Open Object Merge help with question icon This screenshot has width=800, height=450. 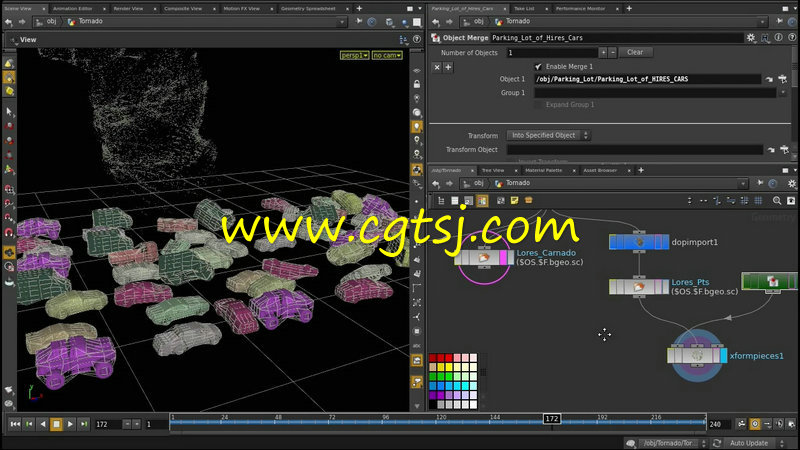click(x=791, y=37)
